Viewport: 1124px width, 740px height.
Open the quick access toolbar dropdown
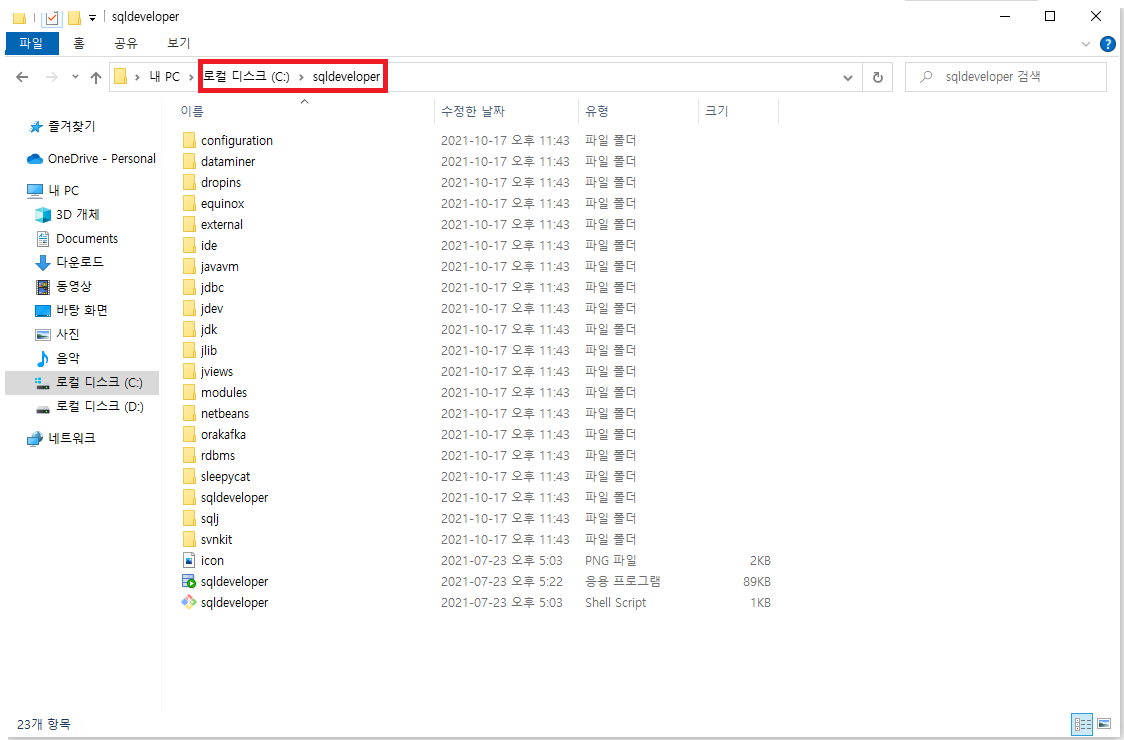tap(92, 17)
